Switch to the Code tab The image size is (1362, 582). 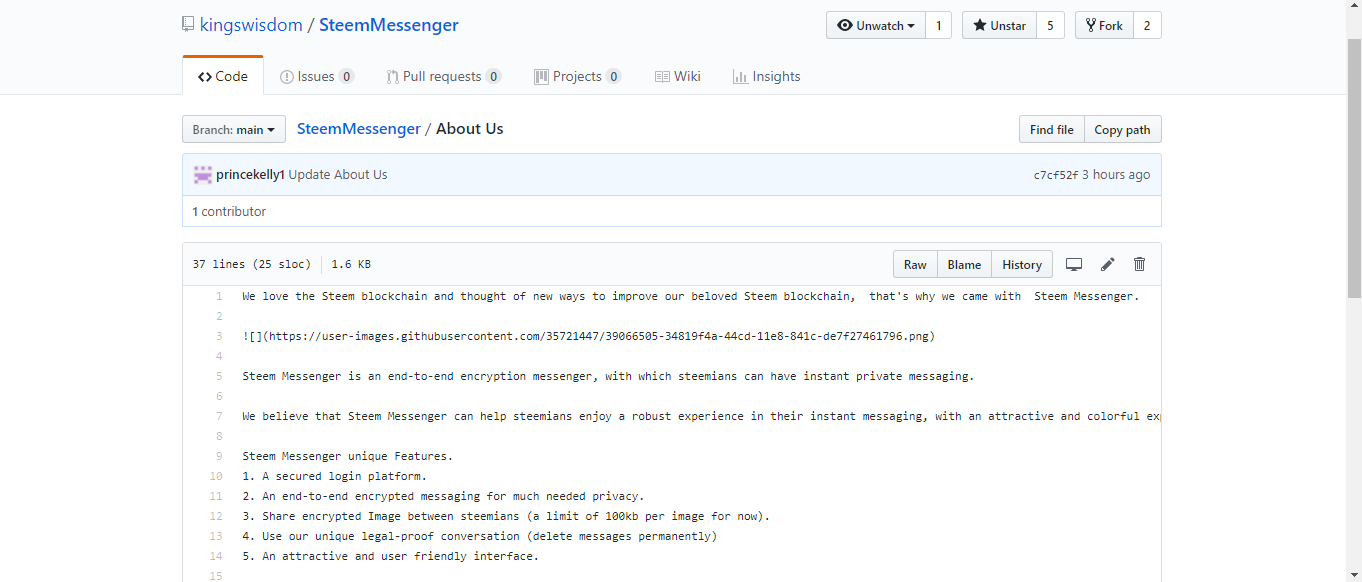[223, 76]
